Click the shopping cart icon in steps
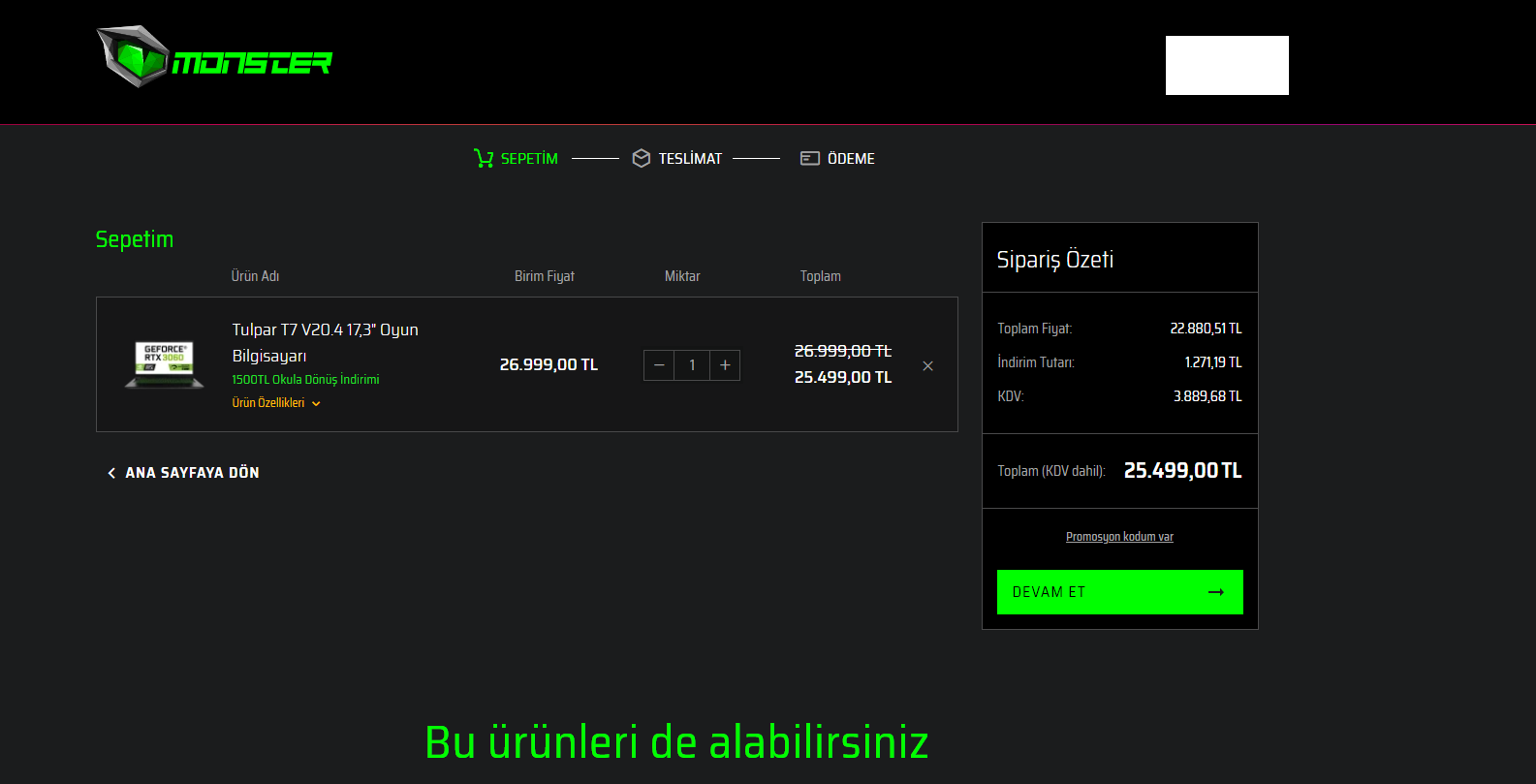This screenshot has height=784, width=1536. click(x=484, y=158)
